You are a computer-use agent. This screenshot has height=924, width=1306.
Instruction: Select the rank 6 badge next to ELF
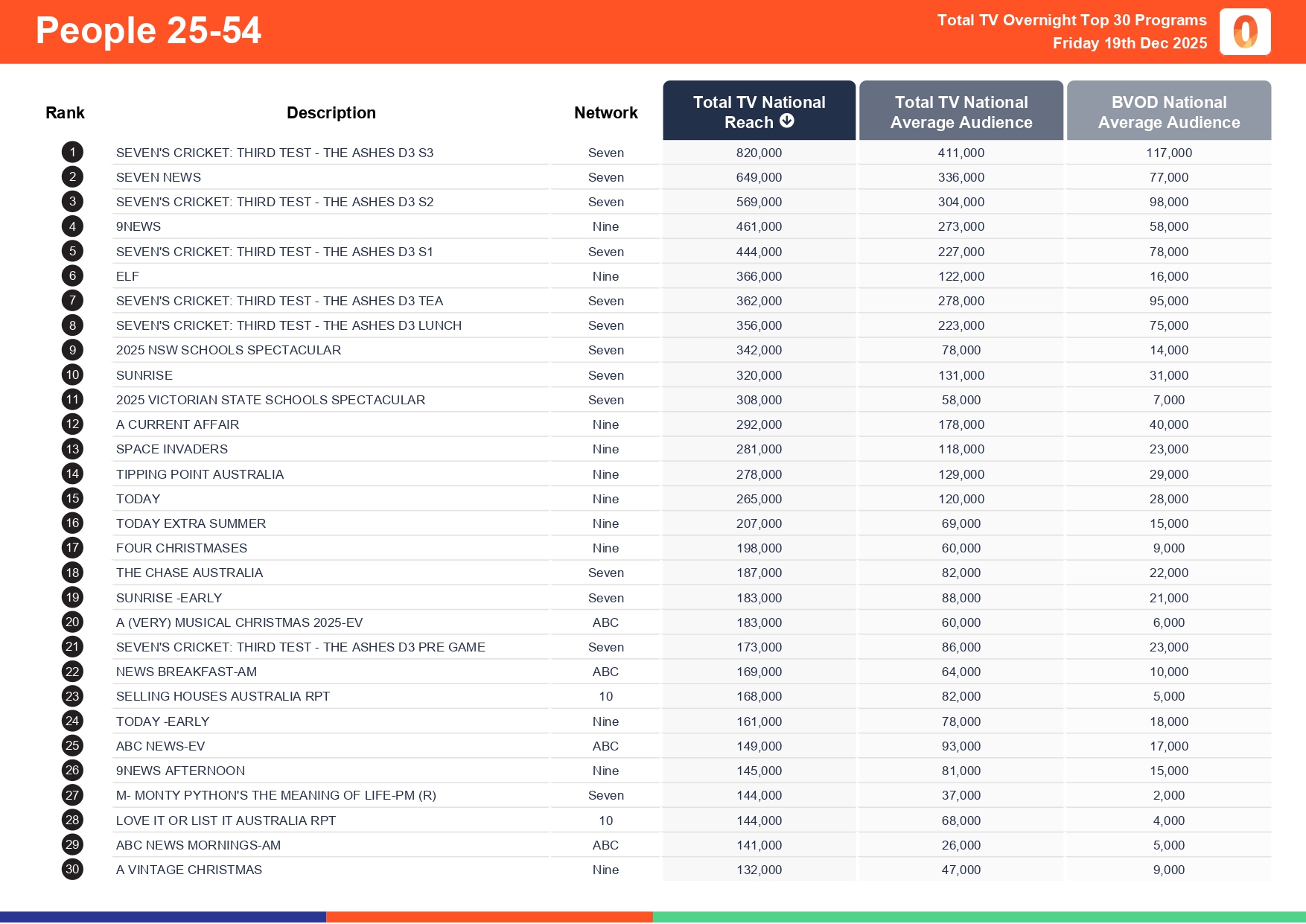pos(71,275)
